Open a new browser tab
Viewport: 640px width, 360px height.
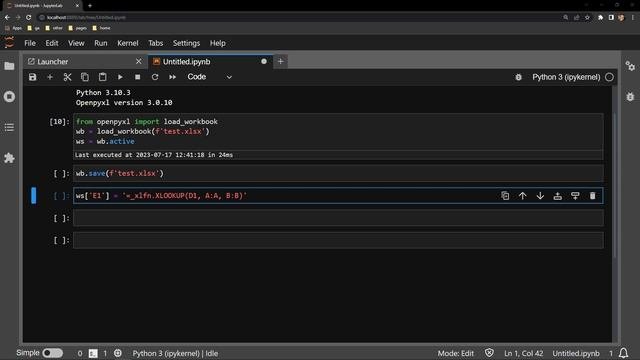tap(90, 6)
